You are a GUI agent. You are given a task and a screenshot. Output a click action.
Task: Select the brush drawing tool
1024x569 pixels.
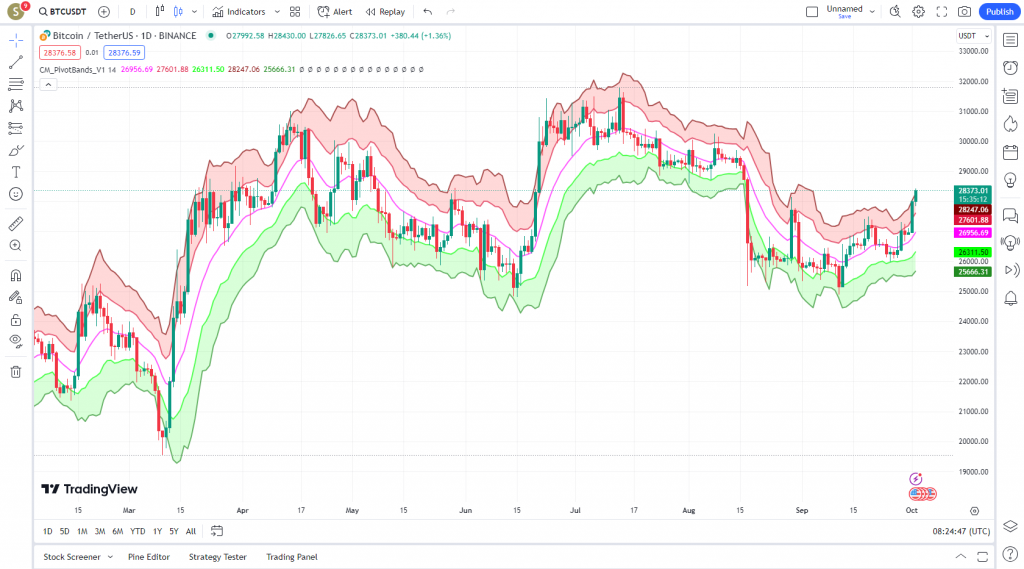(x=16, y=150)
